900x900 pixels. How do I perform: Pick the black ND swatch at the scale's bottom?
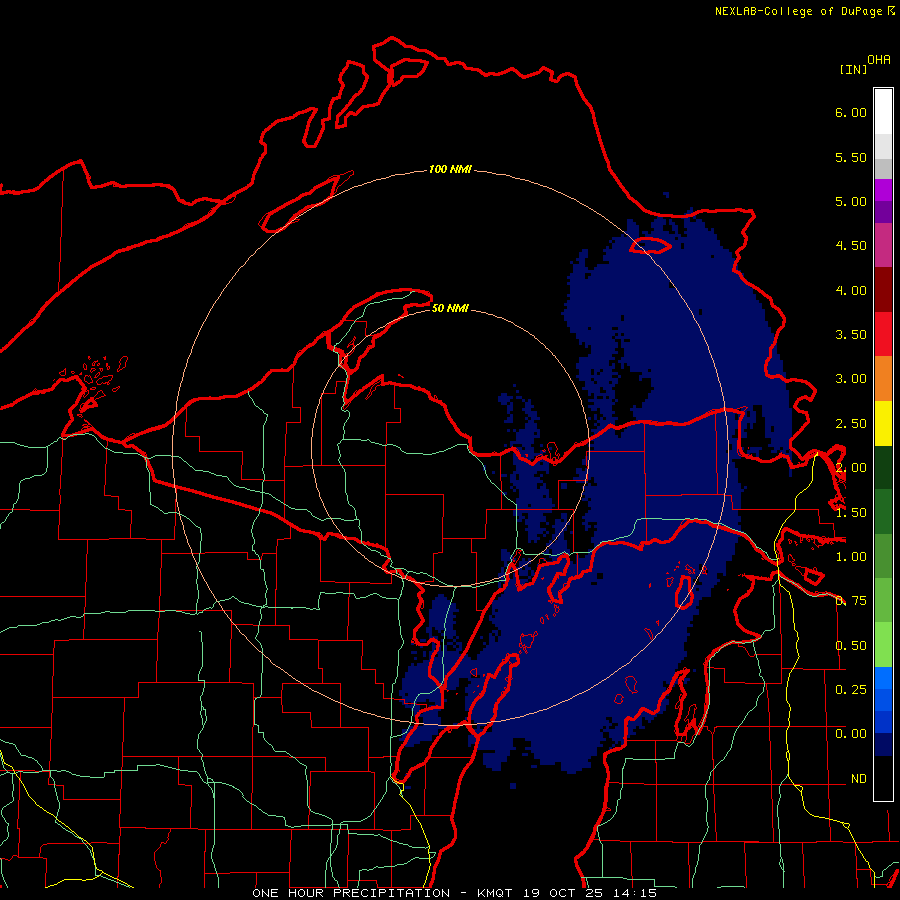(883, 778)
